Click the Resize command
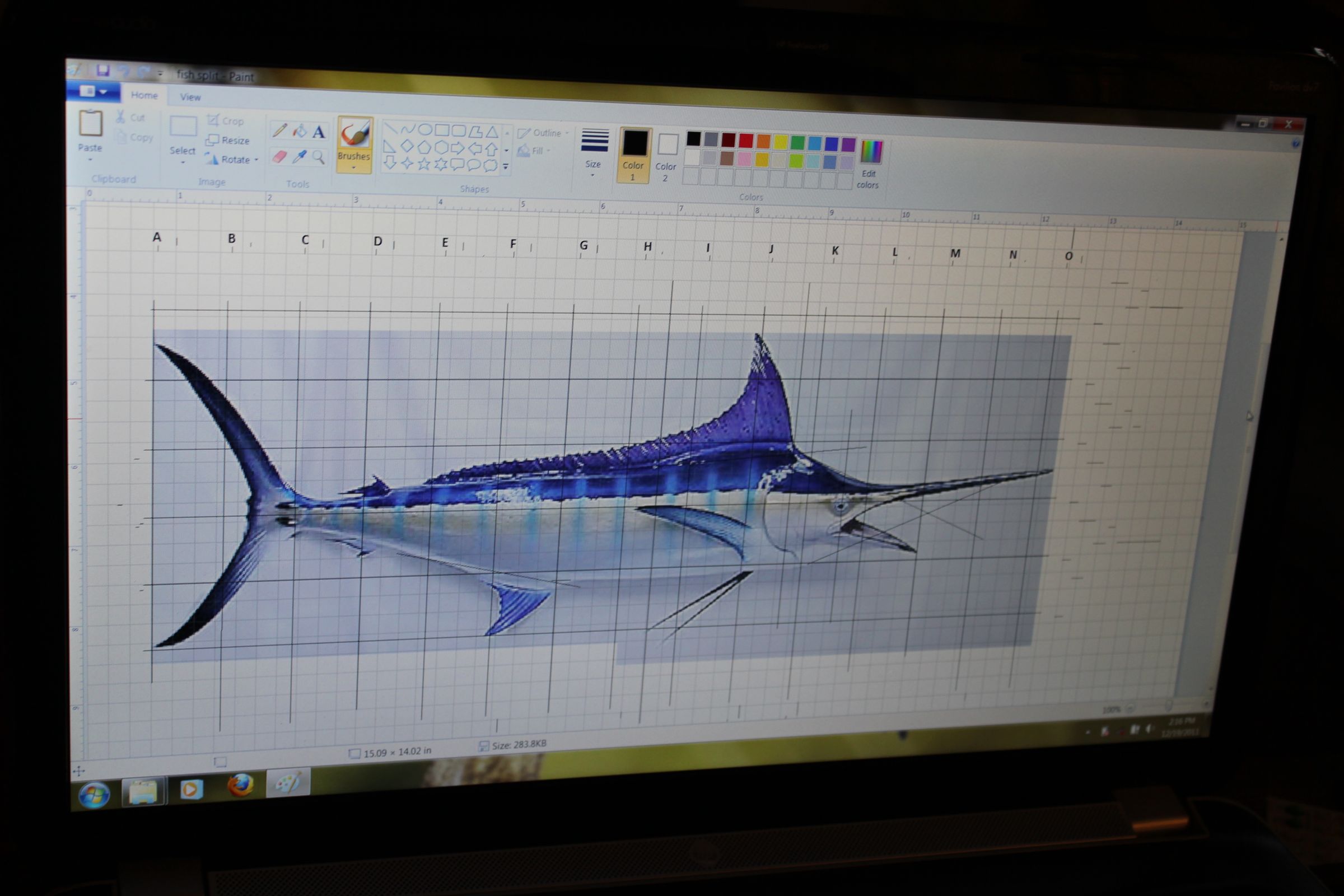 (x=228, y=140)
